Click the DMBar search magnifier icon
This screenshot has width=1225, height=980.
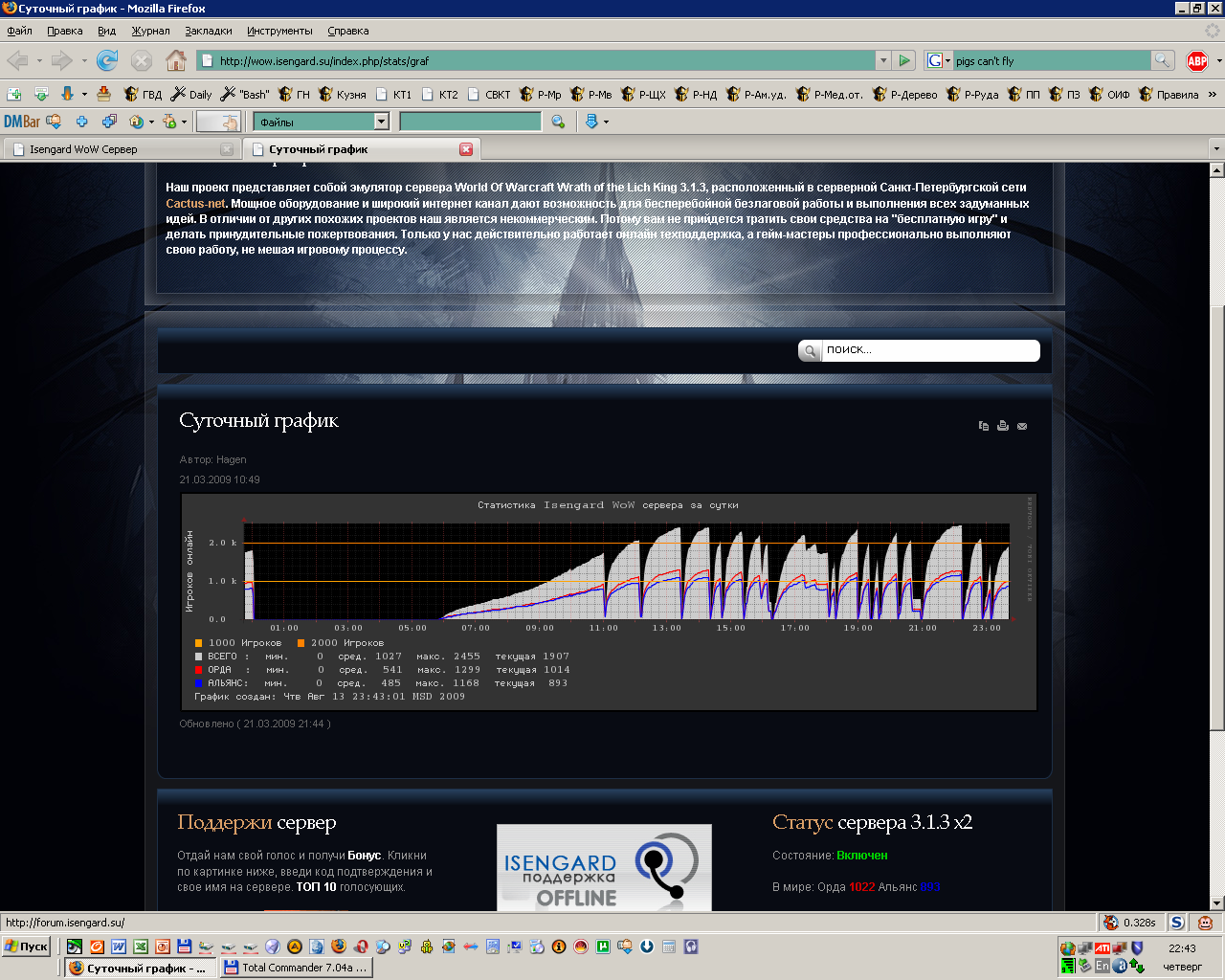coord(558,122)
